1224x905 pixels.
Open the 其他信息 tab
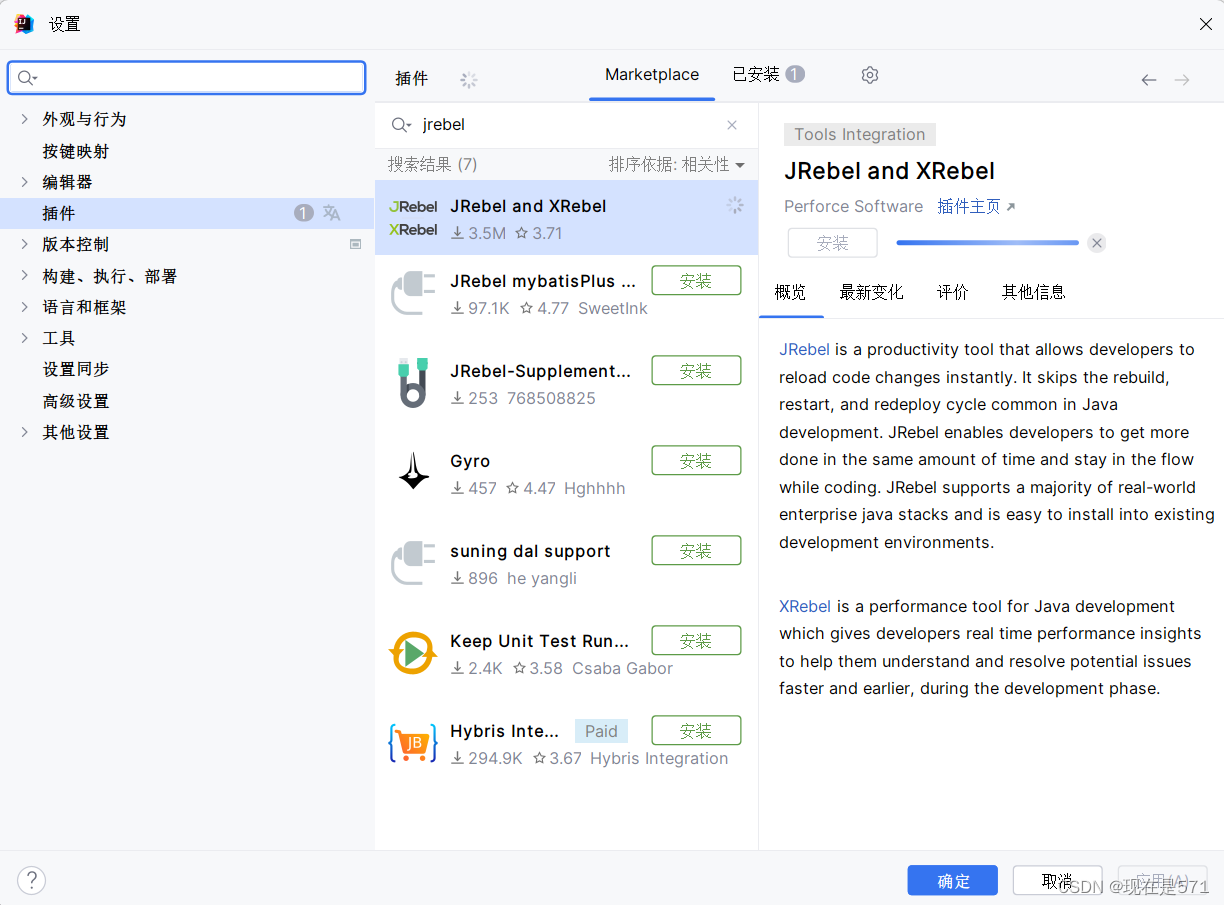pos(1034,292)
